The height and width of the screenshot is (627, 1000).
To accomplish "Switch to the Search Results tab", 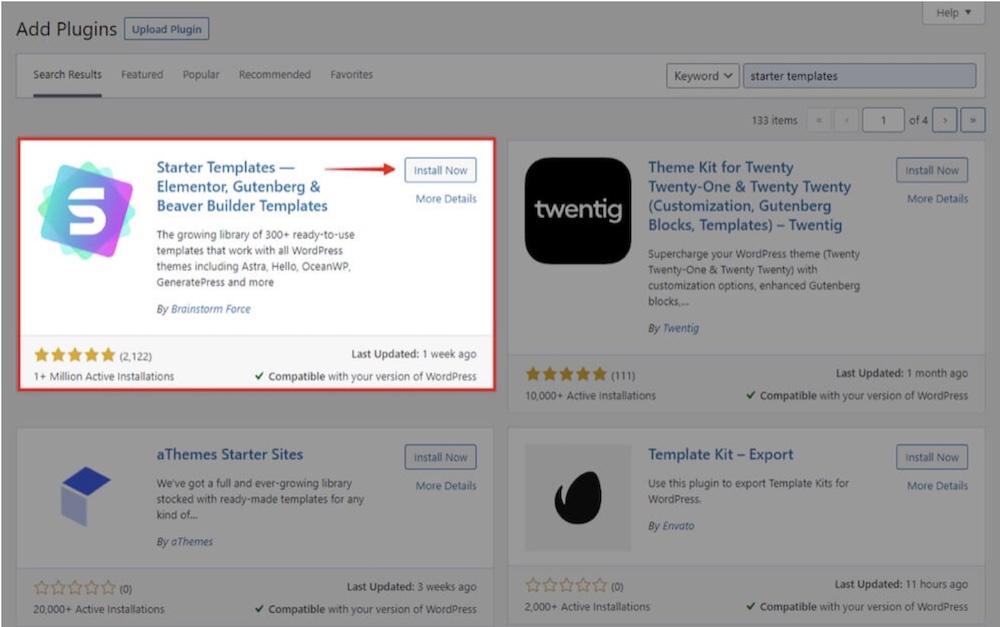I will tap(67, 75).
